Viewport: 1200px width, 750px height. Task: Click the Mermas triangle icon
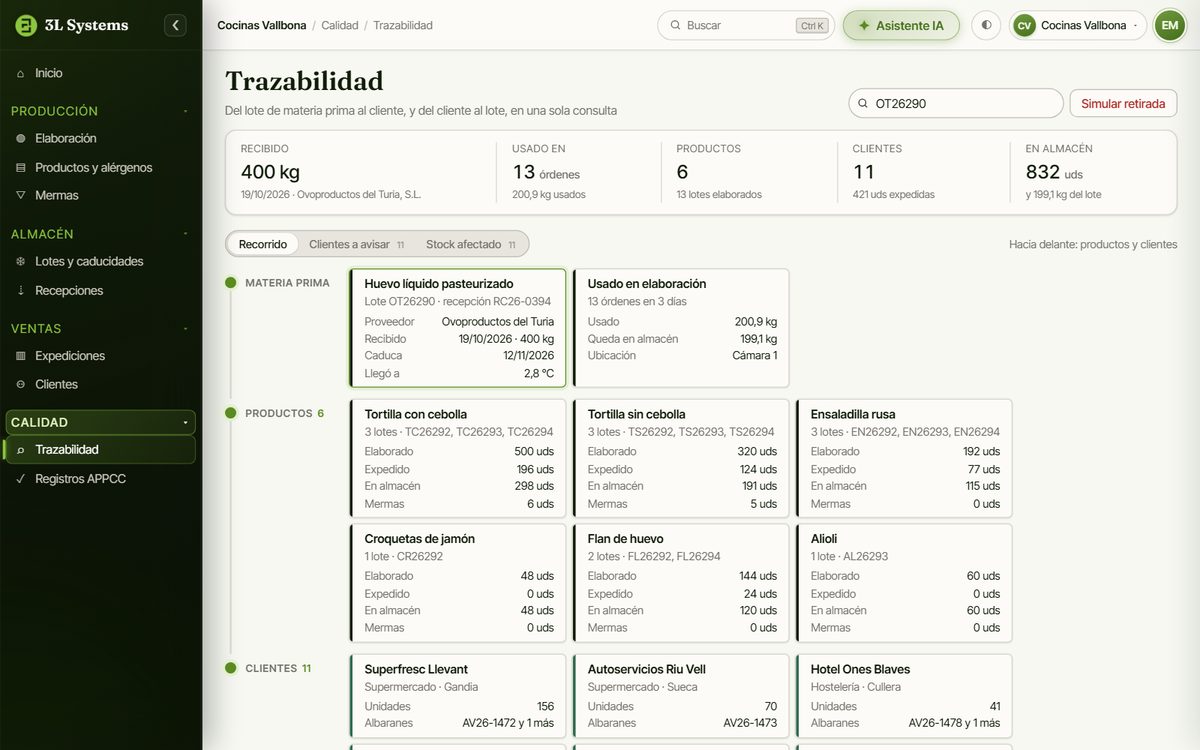coord(21,195)
